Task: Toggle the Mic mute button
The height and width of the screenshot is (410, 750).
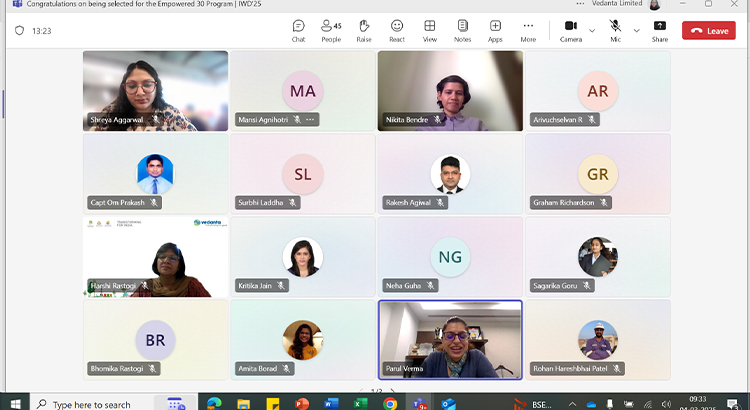Action: 615,30
